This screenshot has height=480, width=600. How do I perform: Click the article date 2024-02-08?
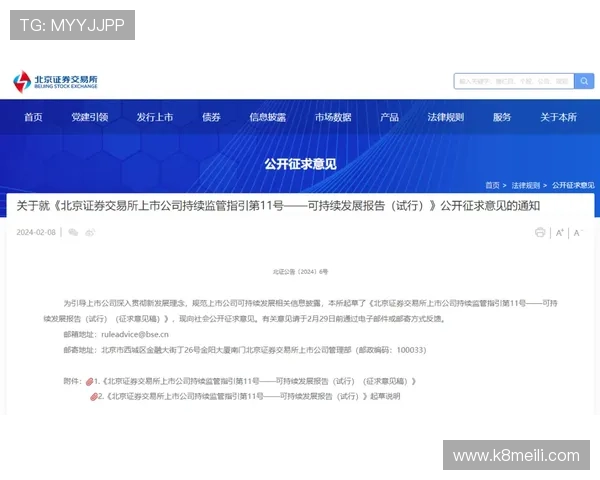tap(36, 232)
